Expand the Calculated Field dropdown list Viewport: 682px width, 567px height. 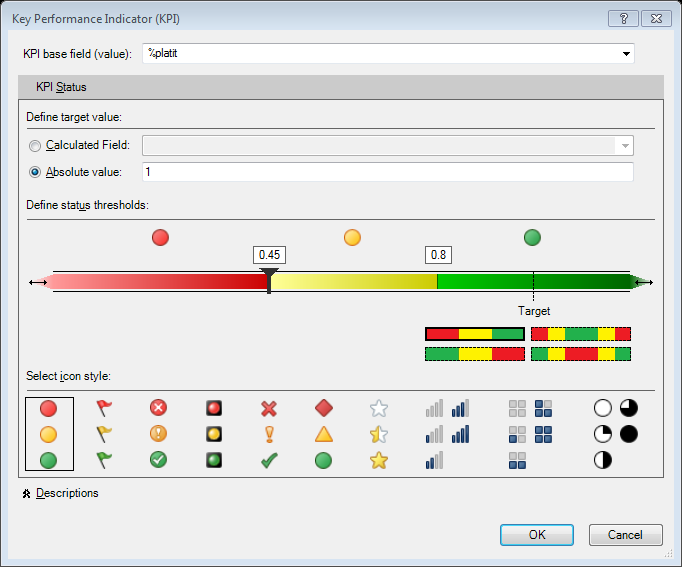(625, 146)
